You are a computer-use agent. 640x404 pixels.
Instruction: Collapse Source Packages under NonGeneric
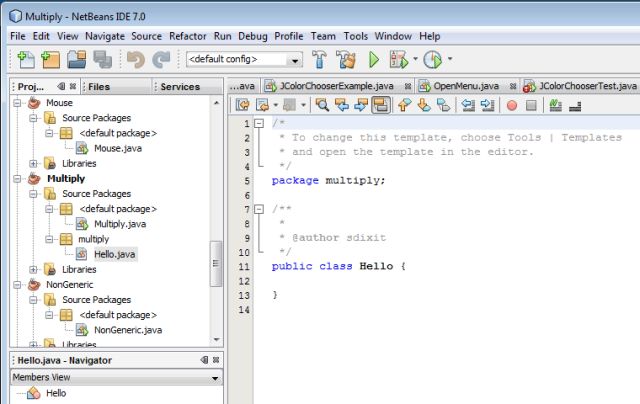(33, 300)
